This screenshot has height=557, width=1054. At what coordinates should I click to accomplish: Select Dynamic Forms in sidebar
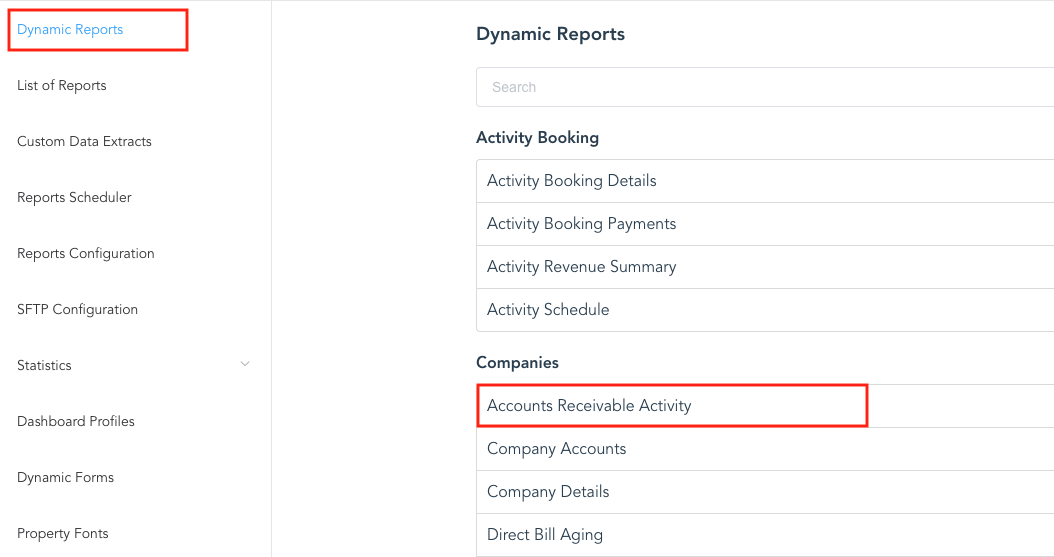[x=66, y=478]
